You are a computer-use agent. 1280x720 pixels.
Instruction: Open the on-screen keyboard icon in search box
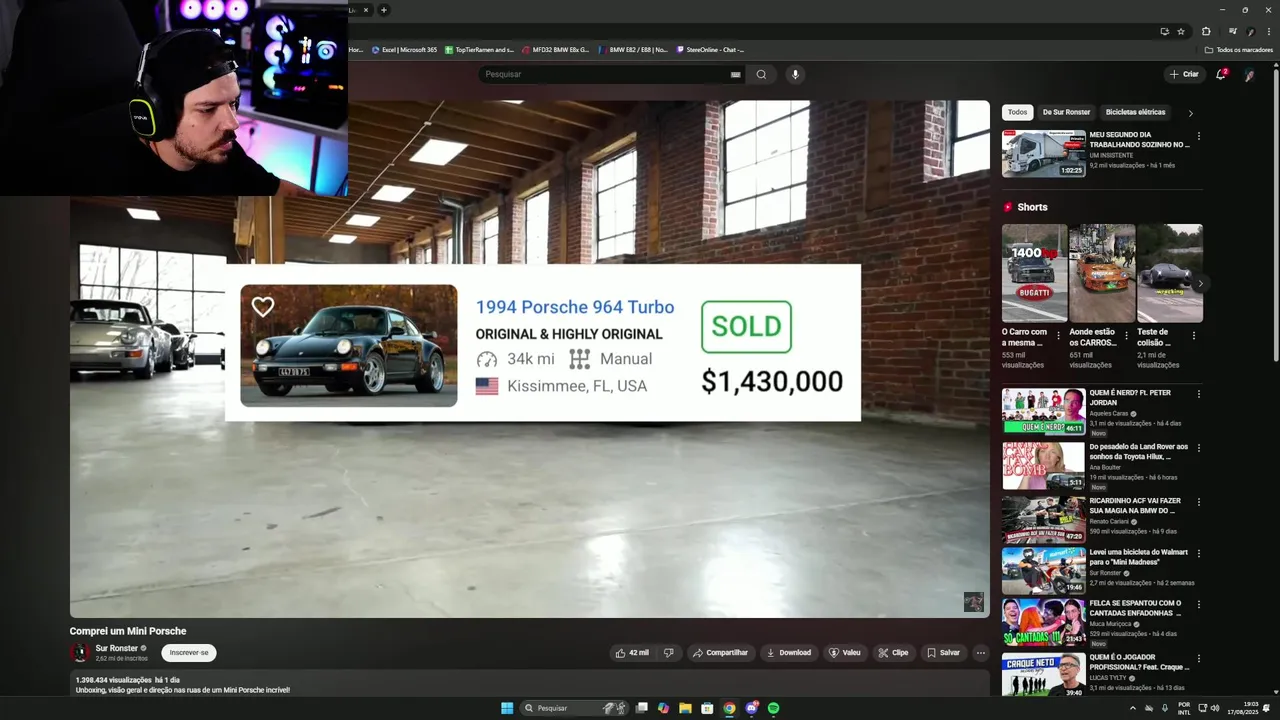(736, 74)
